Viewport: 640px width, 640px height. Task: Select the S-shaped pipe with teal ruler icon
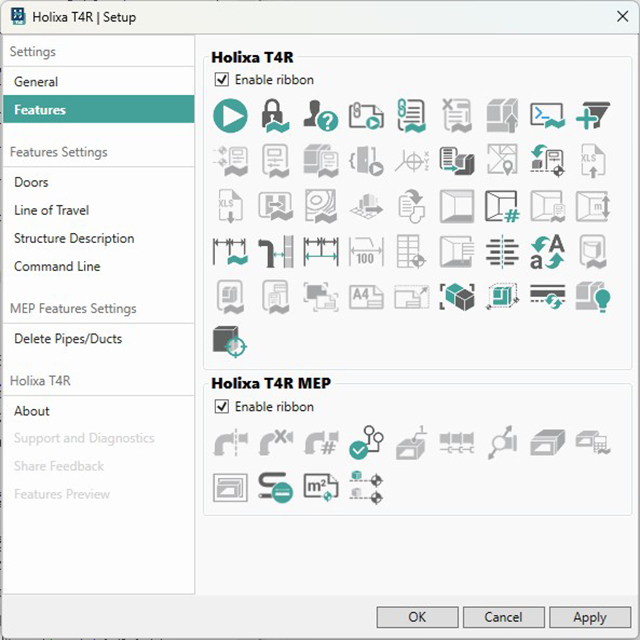pyautogui.click(x=275, y=488)
